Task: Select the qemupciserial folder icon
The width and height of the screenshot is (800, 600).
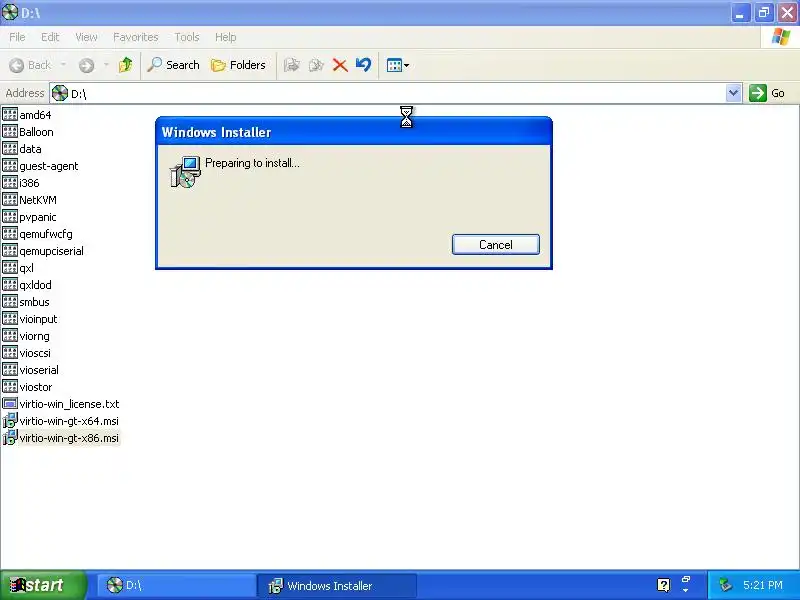Action: pos(10,251)
